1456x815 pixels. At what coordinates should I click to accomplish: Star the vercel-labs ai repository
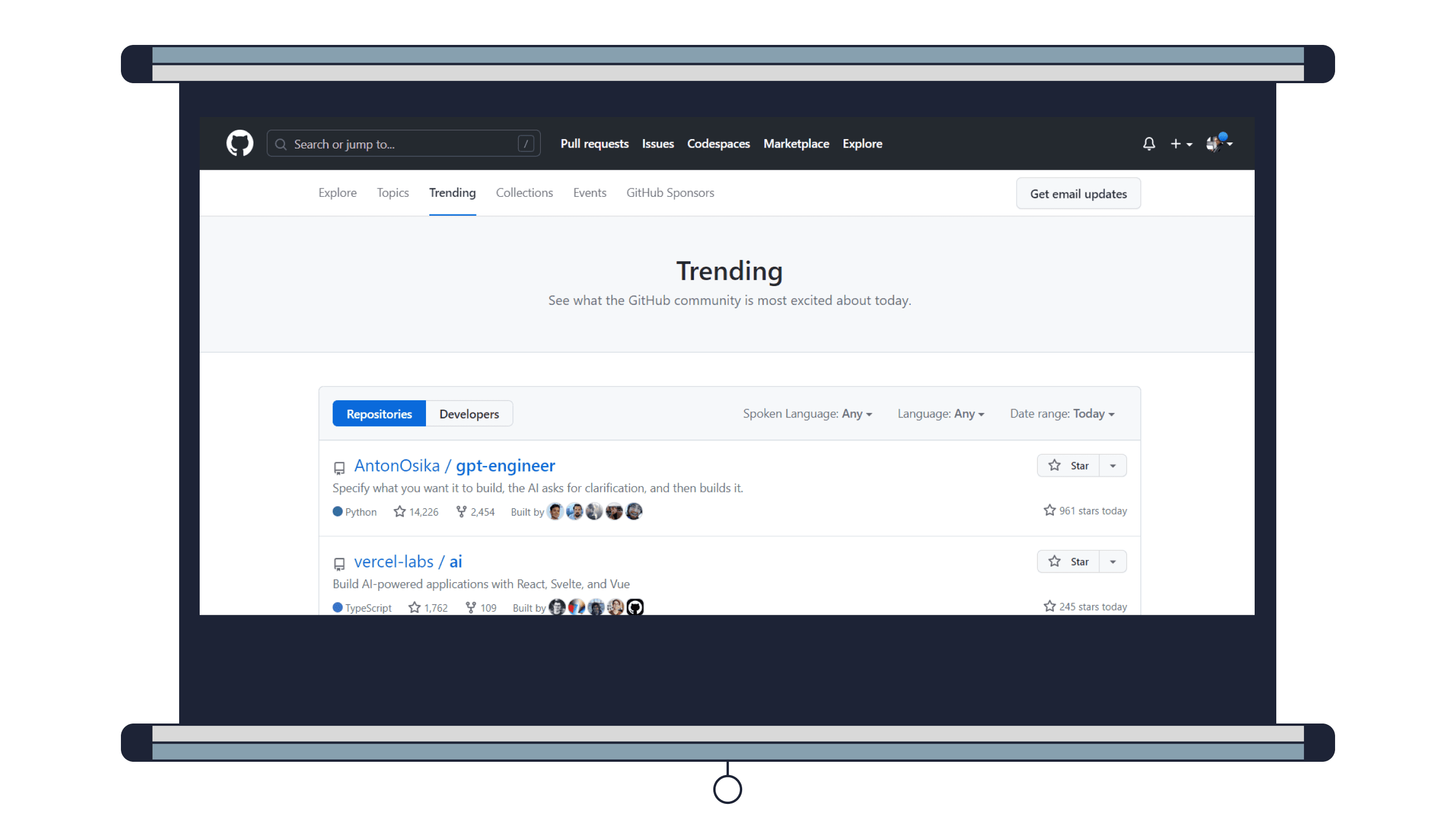[1068, 562]
